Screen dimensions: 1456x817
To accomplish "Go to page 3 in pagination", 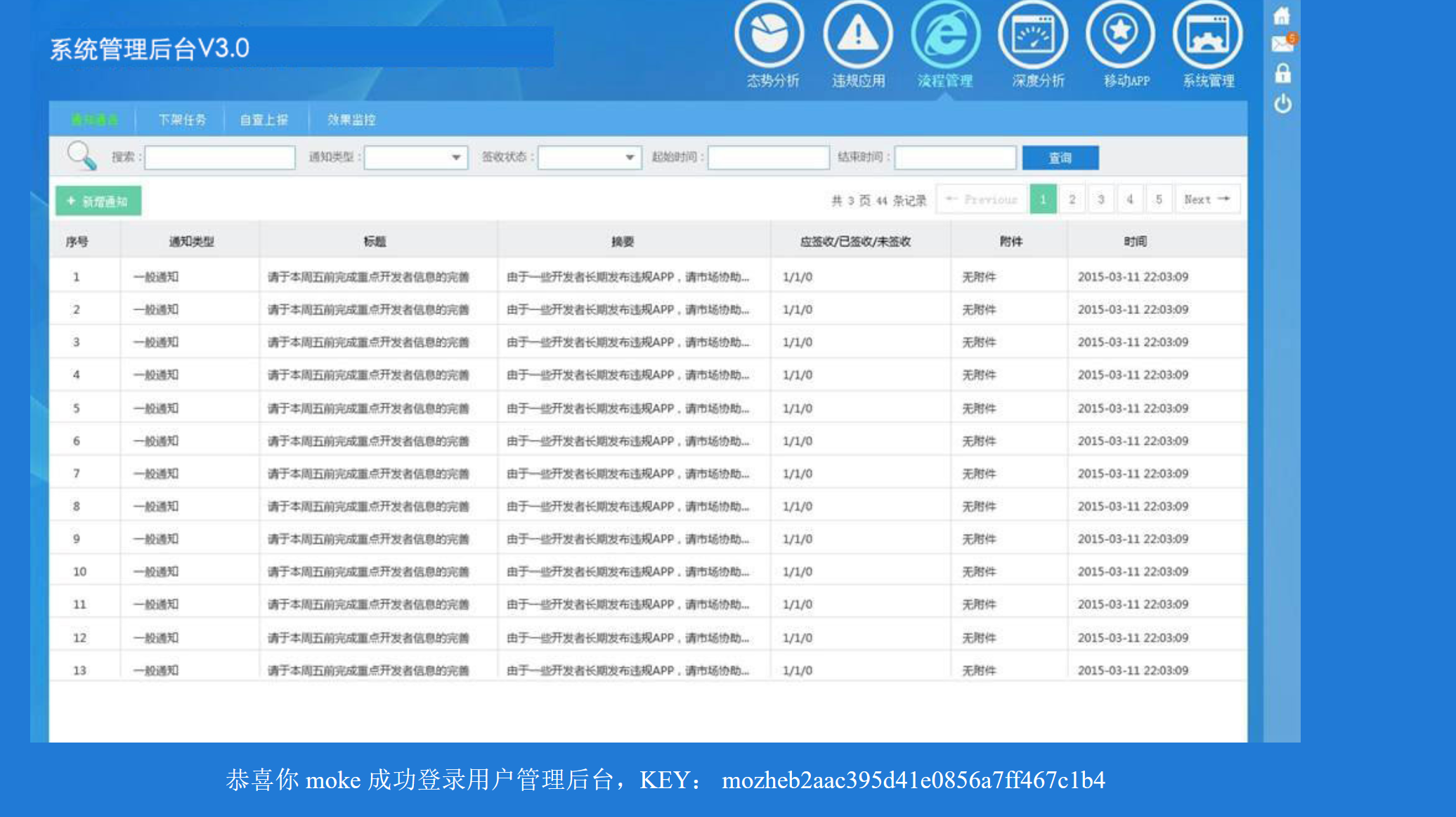I will [1101, 200].
